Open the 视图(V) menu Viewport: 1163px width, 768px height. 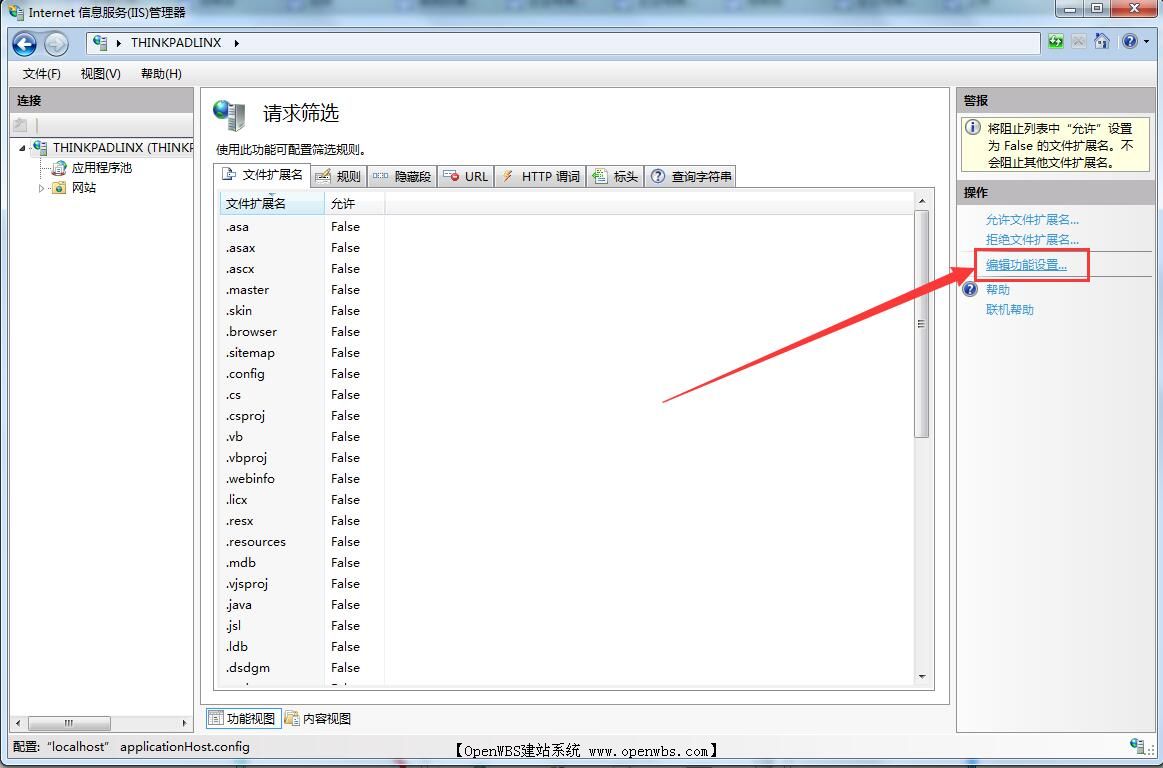[100, 74]
